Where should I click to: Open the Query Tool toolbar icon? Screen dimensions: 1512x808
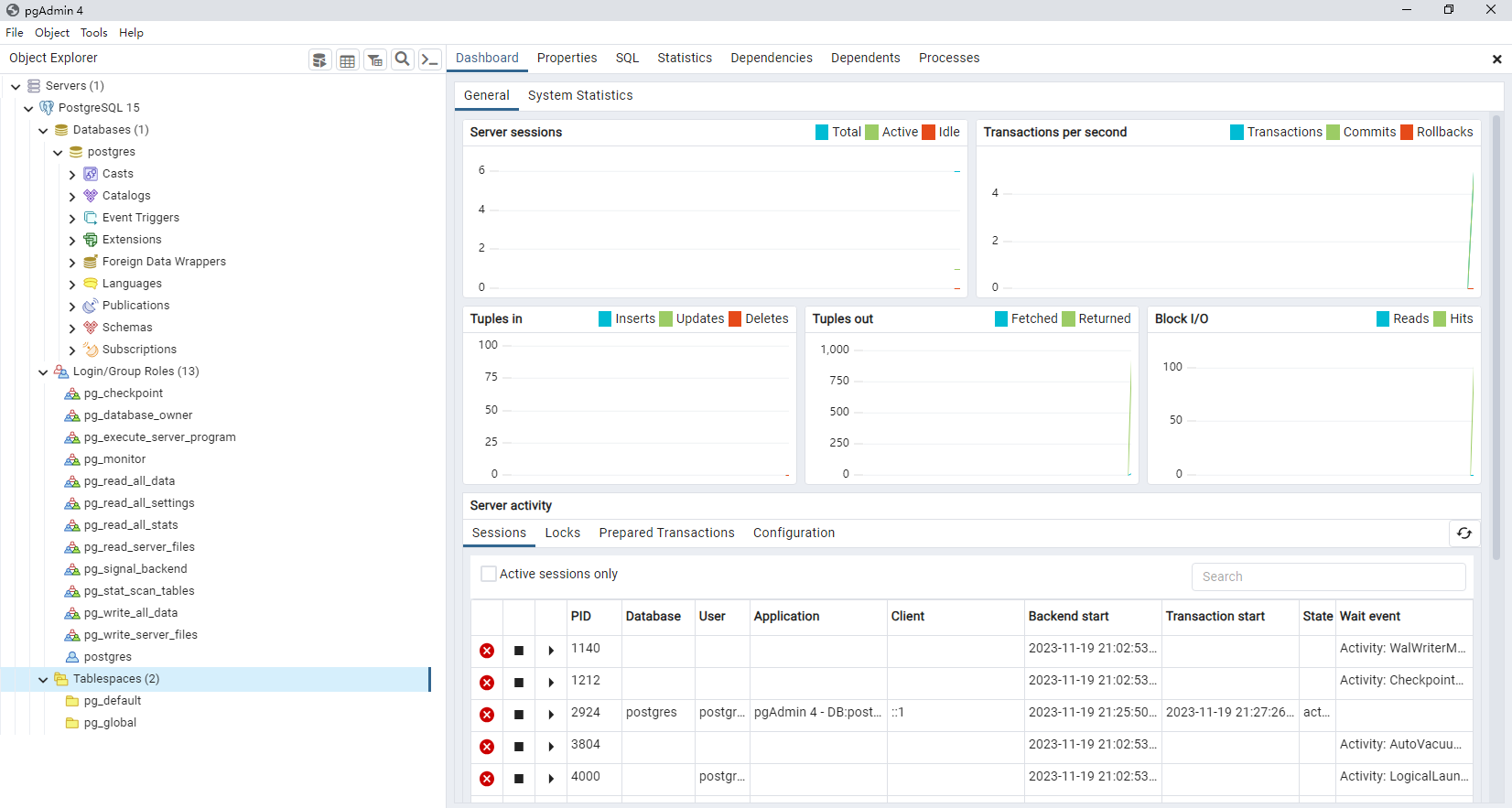pyautogui.click(x=319, y=60)
